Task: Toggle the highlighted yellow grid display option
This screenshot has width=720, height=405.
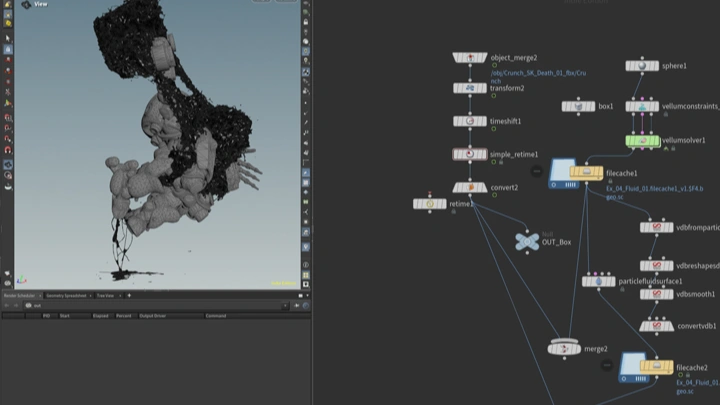Action: [306, 275]
